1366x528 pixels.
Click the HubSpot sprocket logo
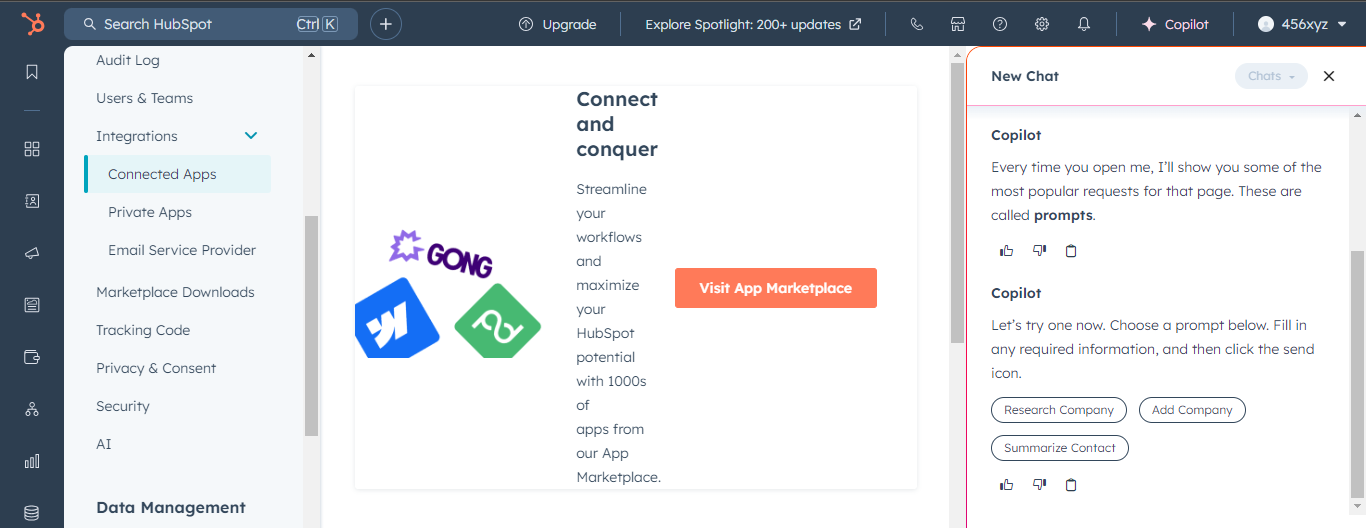[32, 24]
